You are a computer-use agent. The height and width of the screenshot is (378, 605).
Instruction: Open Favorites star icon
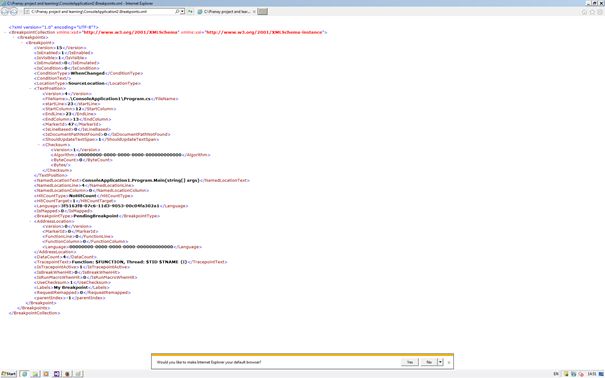click(x=592, y=12)
